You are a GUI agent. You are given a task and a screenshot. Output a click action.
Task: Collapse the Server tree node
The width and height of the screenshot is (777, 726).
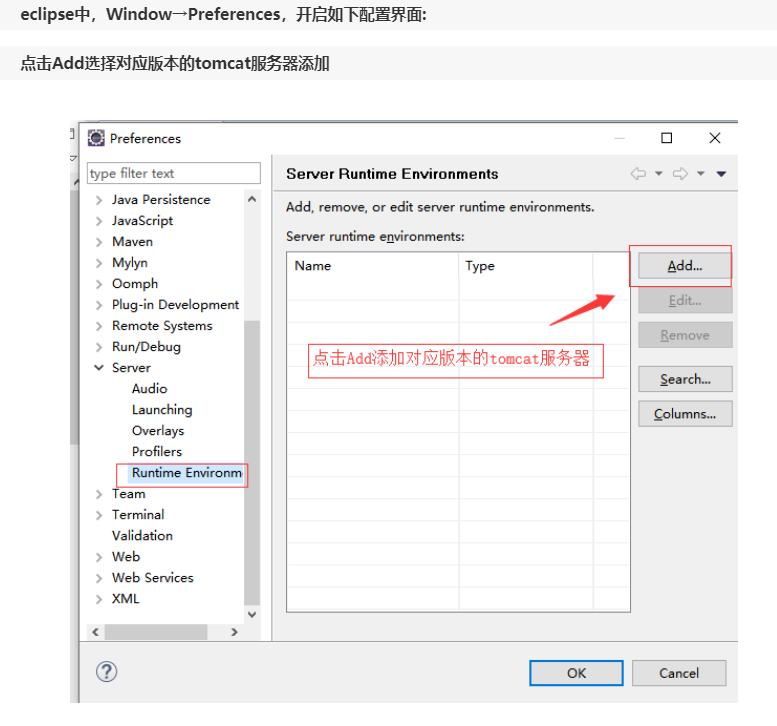[x=99, y=368]
